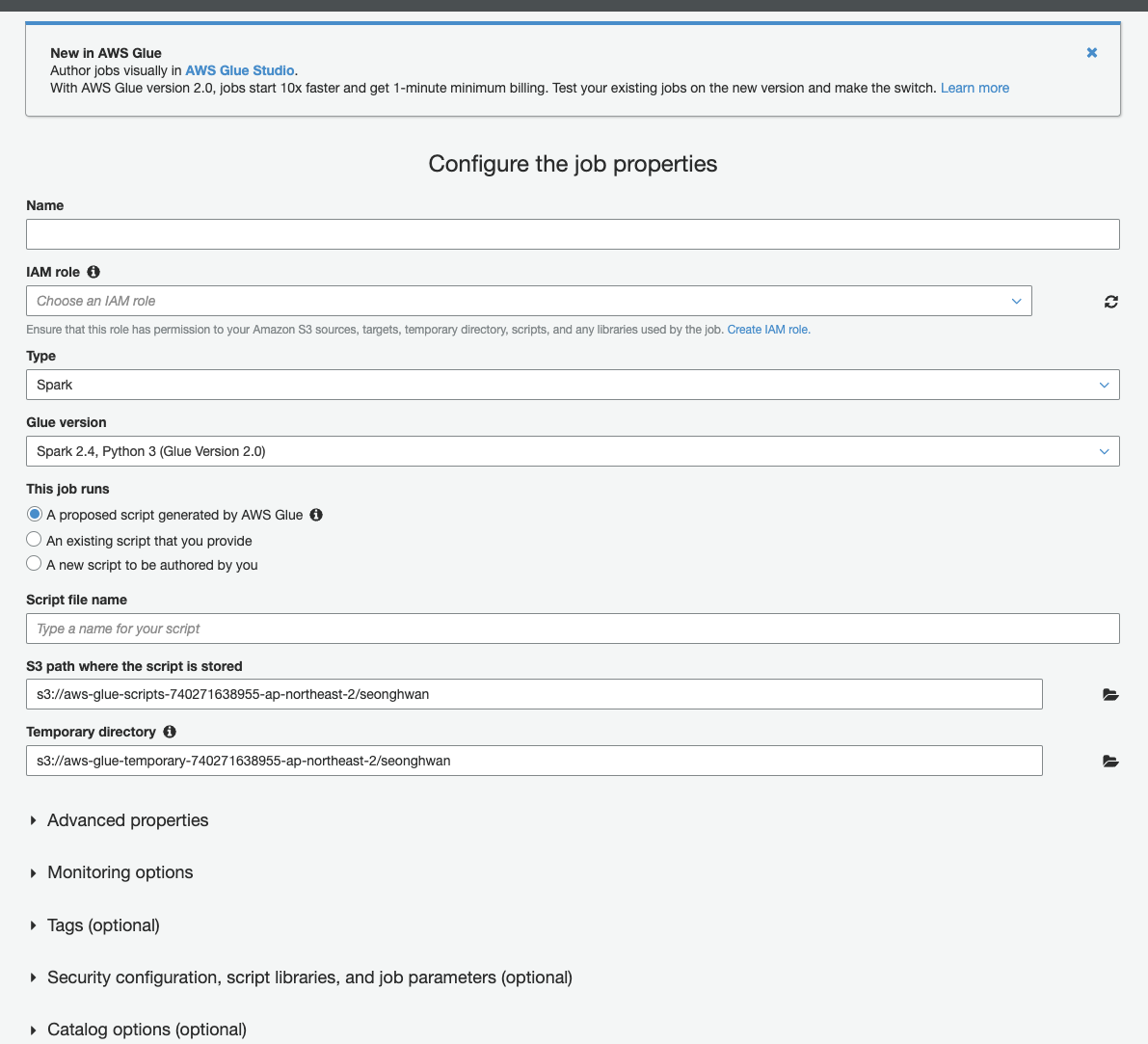Browse S3 folder for the script path
The height and width of the screenshot is (1044, 1148).
click(x=1110, y=694)
